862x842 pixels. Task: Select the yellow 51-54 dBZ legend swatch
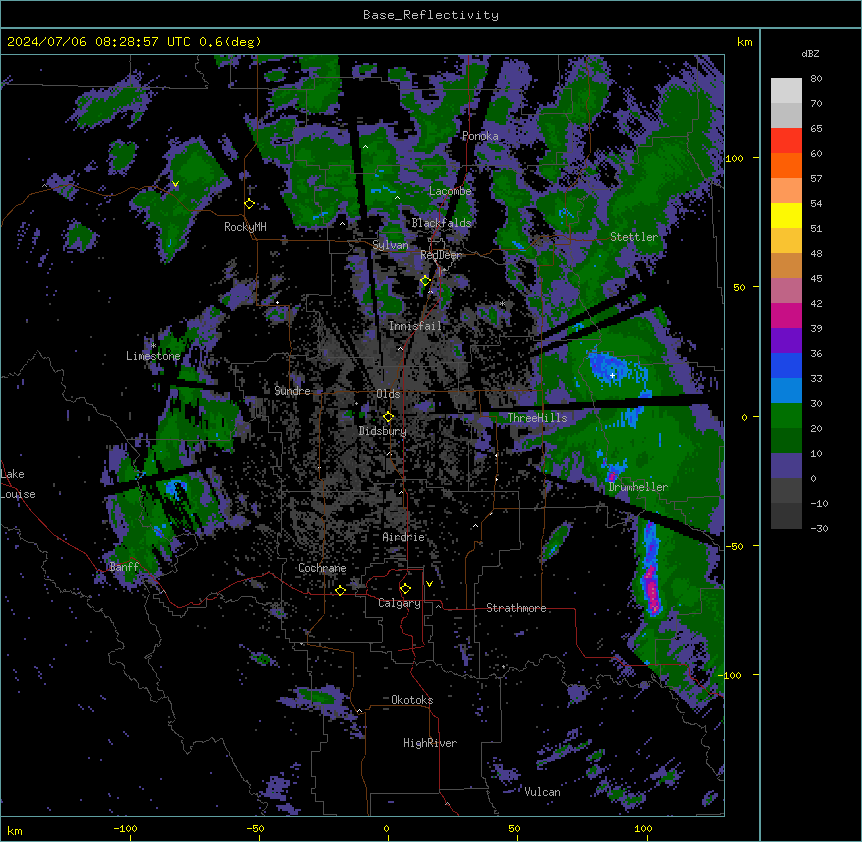pos(786,215)
